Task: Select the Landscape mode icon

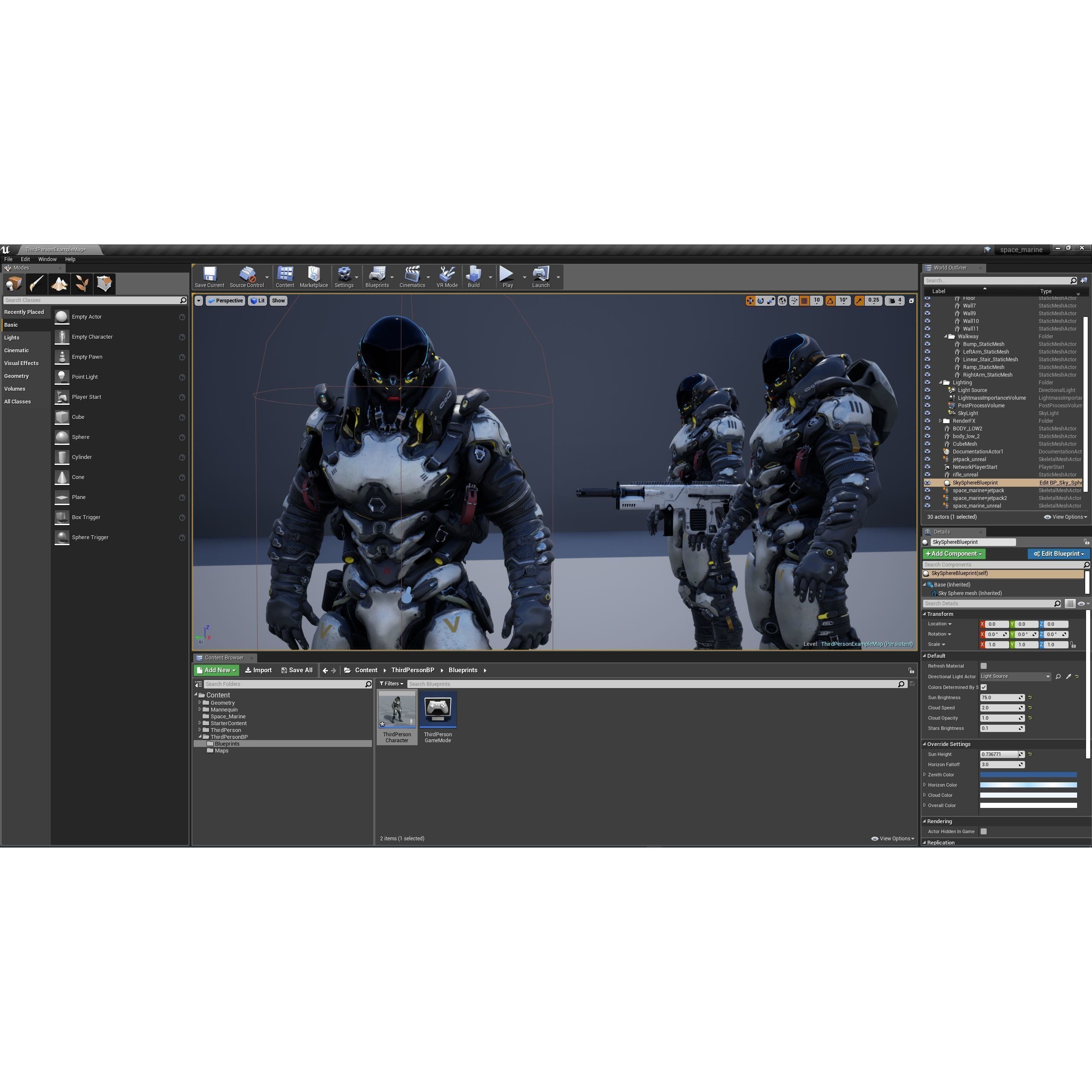Action: (59, 284)
